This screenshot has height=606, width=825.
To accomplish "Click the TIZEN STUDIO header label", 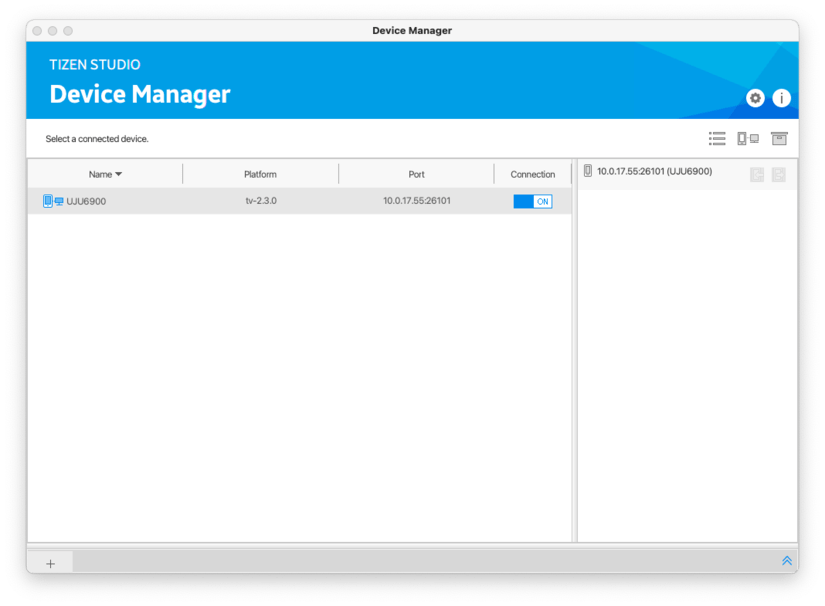I will tap(95, 65).
